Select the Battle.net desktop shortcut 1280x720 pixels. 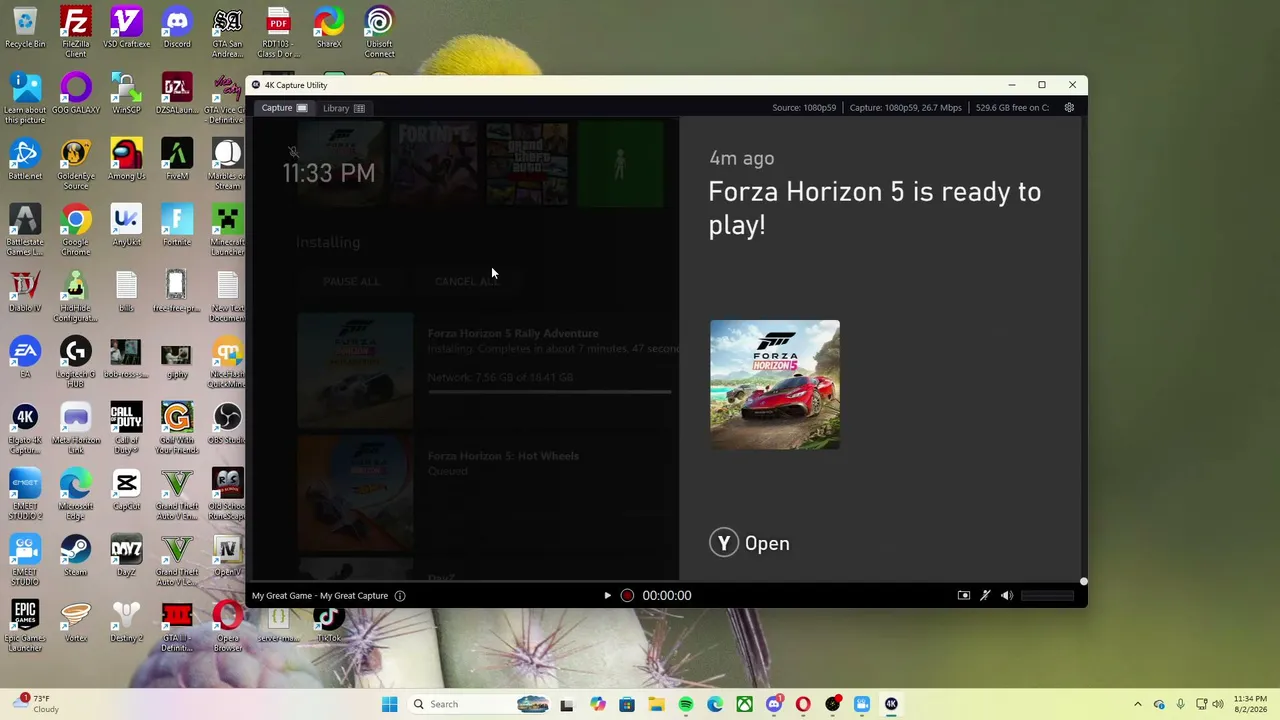[x=25, y=160]
